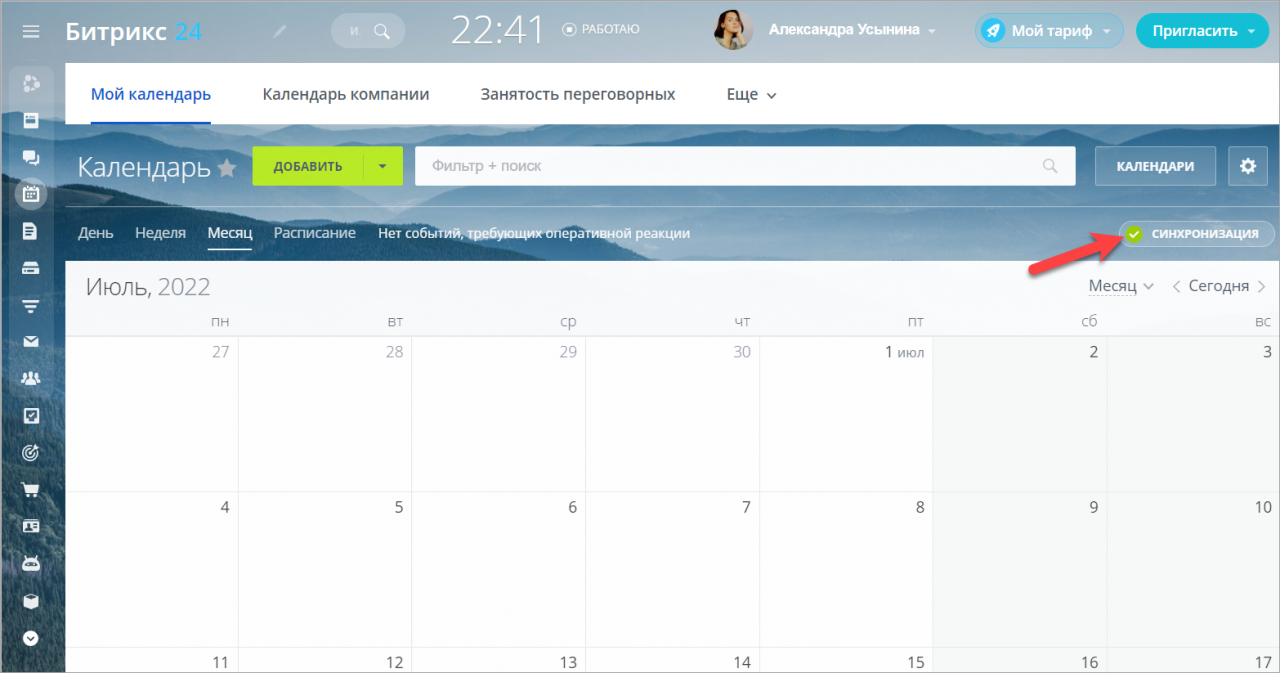Image resolution: width=1280 pixels, height=673 pixels.
Task: Select the July 7 day cell
Action: [673, 569]
